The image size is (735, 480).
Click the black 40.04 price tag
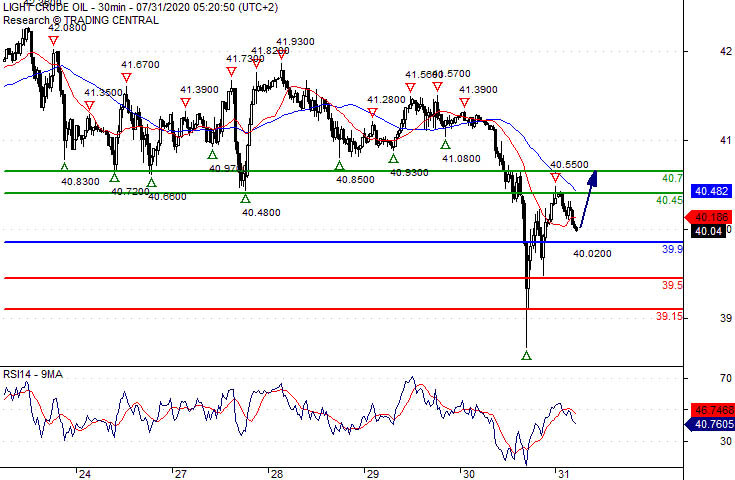[x=708, y=231]
